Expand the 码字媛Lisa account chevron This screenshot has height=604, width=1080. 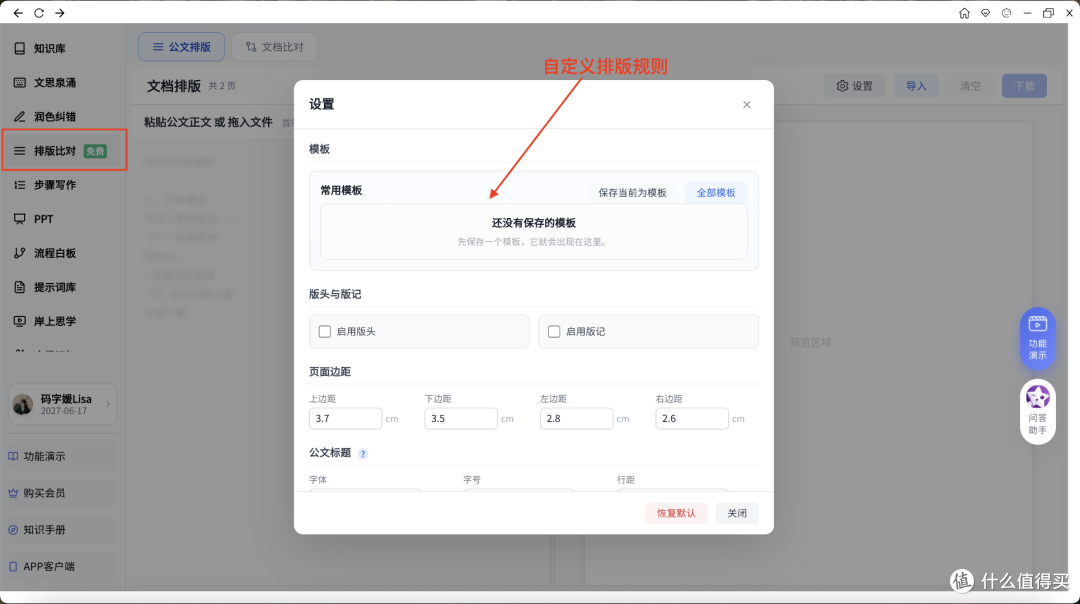point(108,404)
